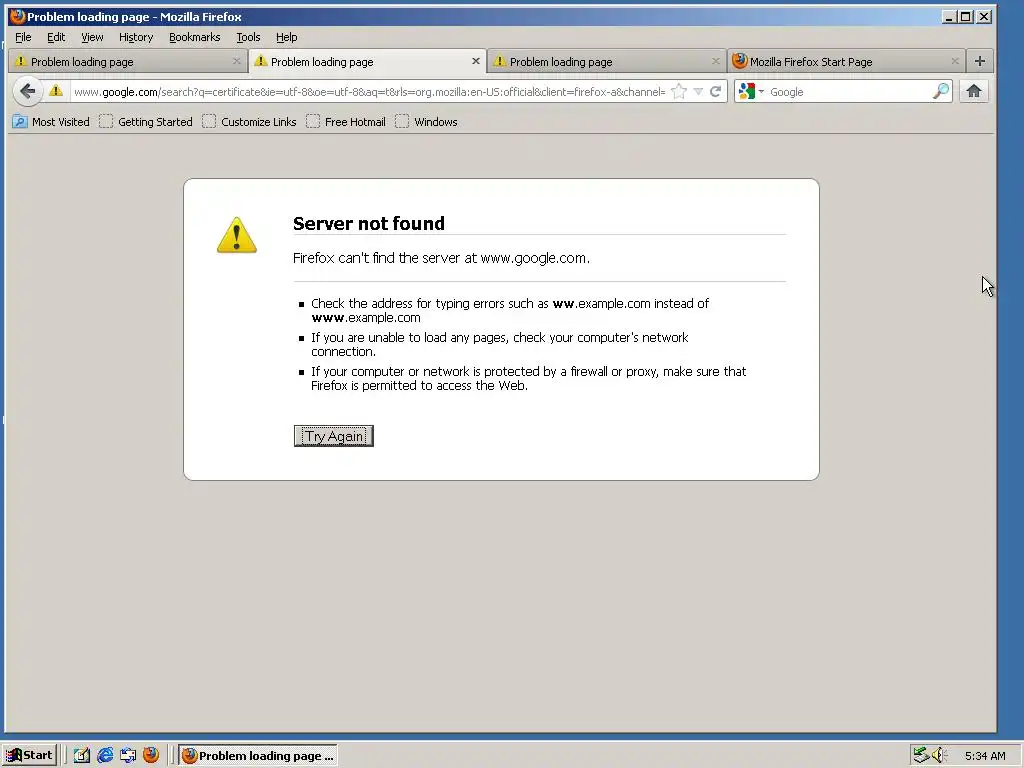Image resolution: width=1024 pixels, height=768 pixels.
Task: Click the 5:34 AM clock
Action: coord(985,756)
